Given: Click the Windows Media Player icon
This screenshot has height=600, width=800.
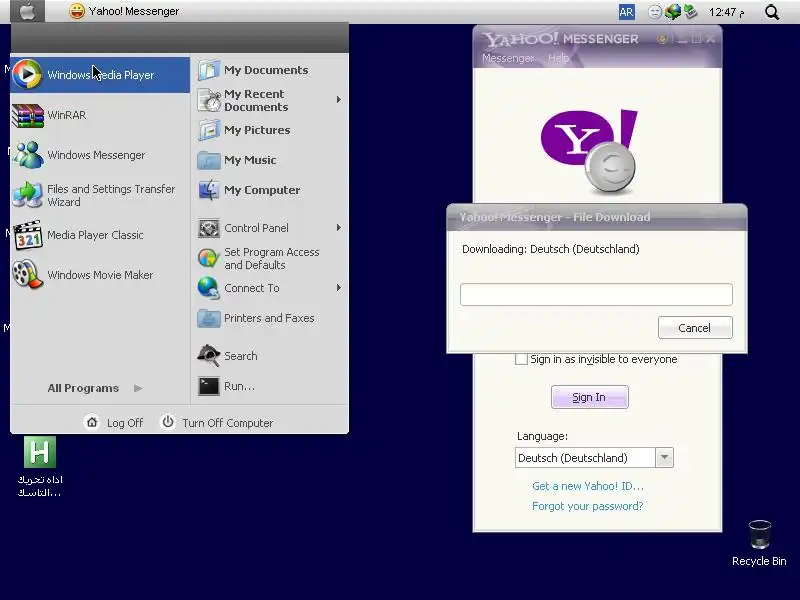Looking at the screenshot, I should (x=27, y=74).
